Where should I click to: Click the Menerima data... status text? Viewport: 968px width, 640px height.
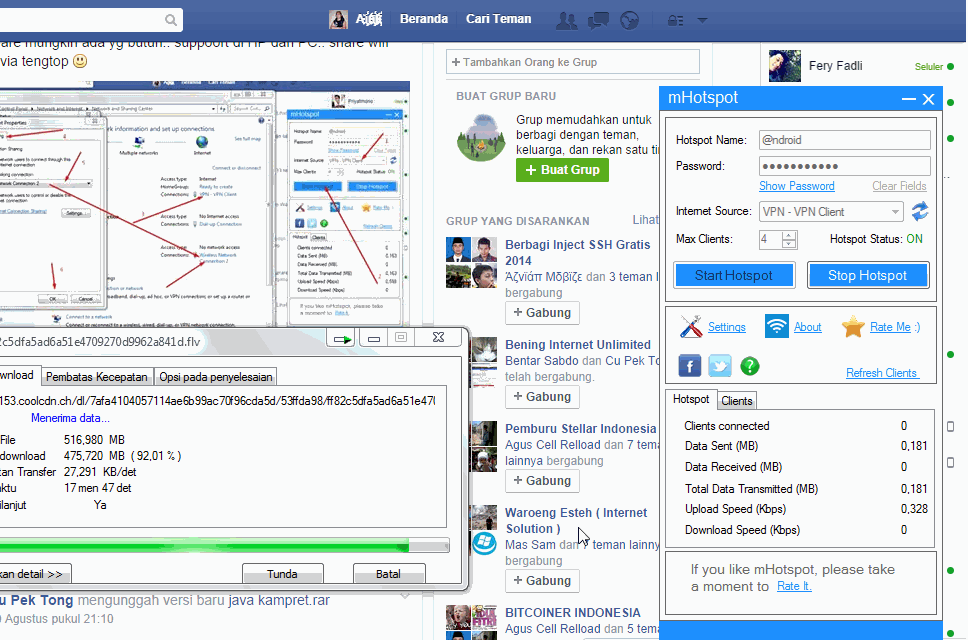point(70,418)
